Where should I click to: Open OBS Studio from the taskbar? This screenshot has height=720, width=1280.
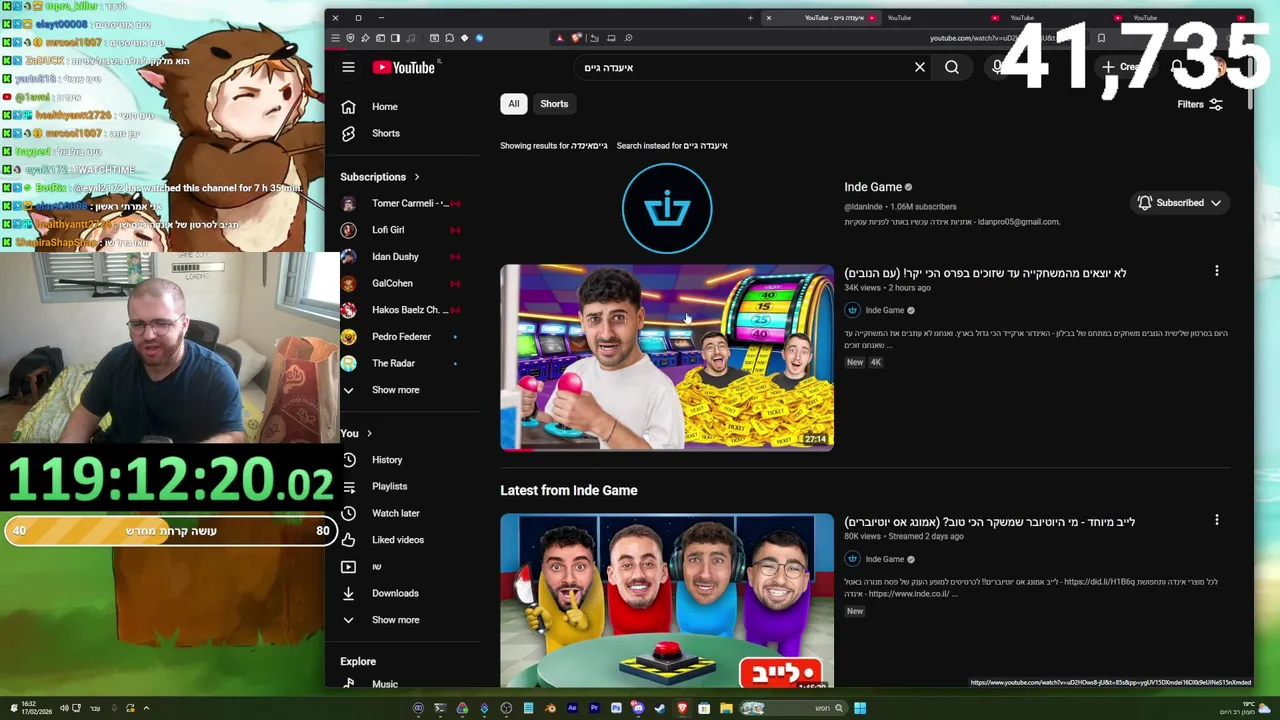point(506,708)
